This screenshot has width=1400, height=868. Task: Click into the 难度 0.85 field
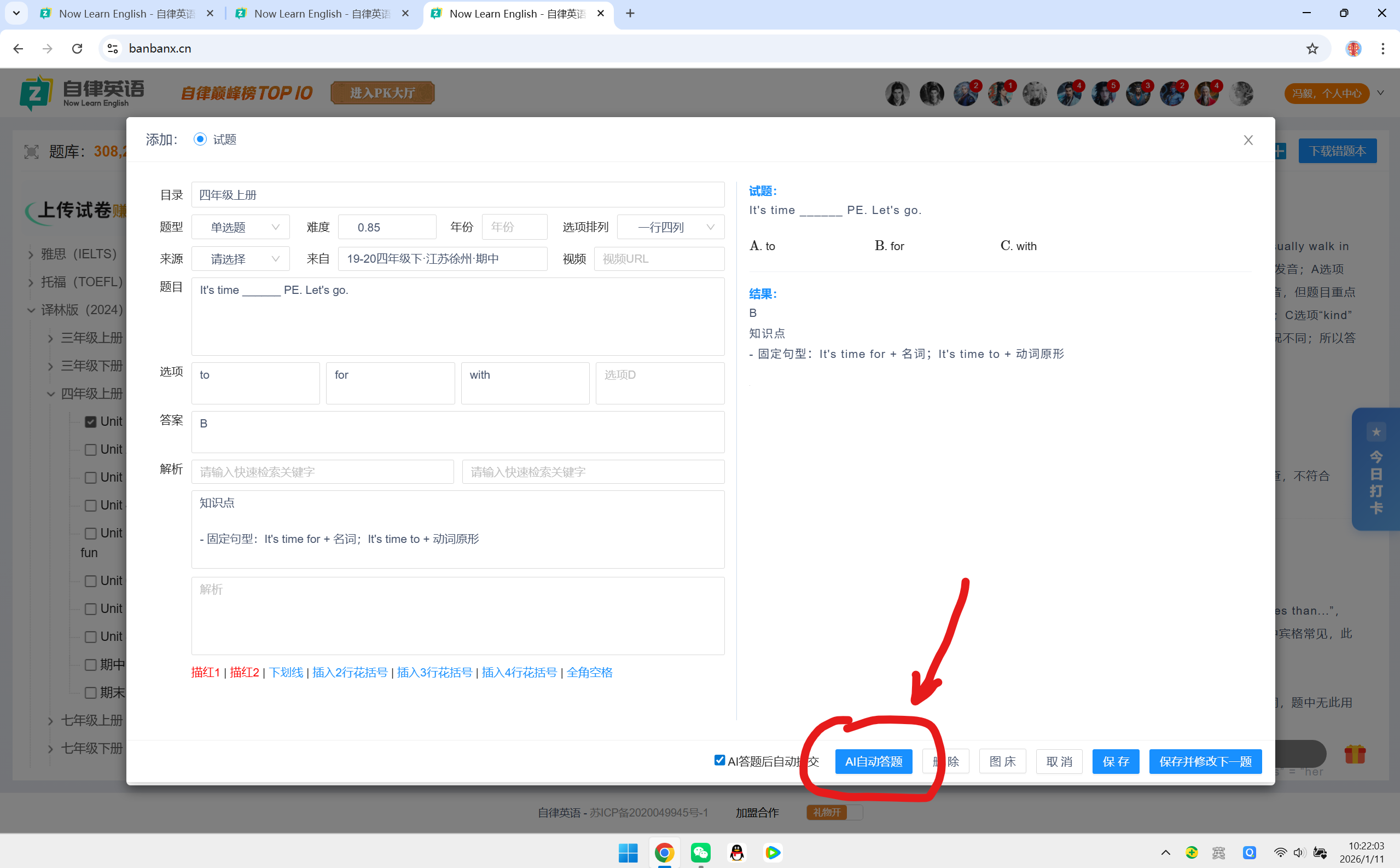click(x=387, y=227)
